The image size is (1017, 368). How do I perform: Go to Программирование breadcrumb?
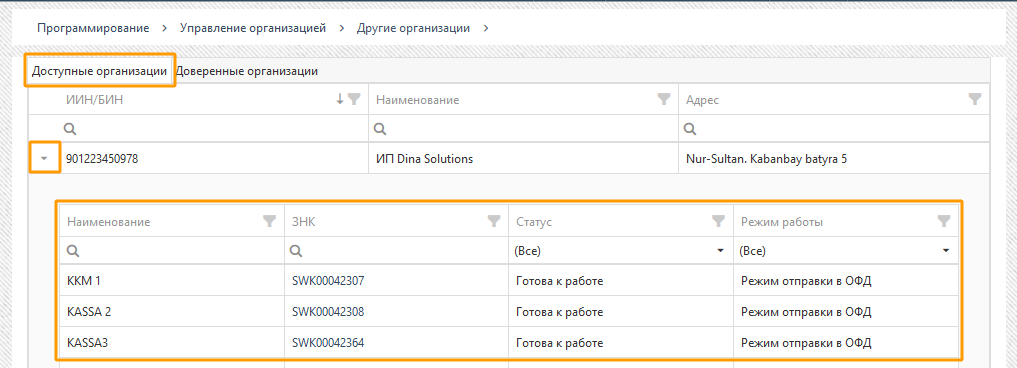93,28
